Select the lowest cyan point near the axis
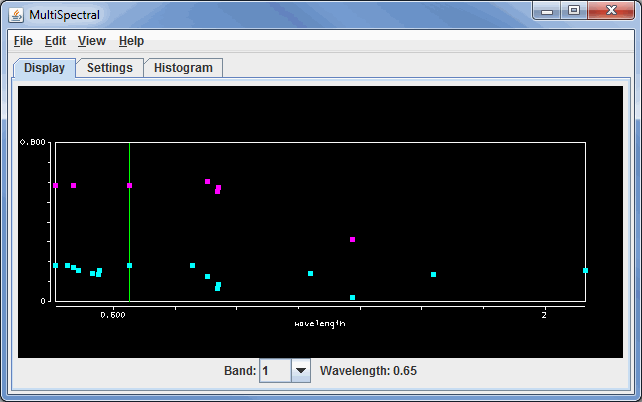Screen dimensions: 642x402 tap(353, 297)
